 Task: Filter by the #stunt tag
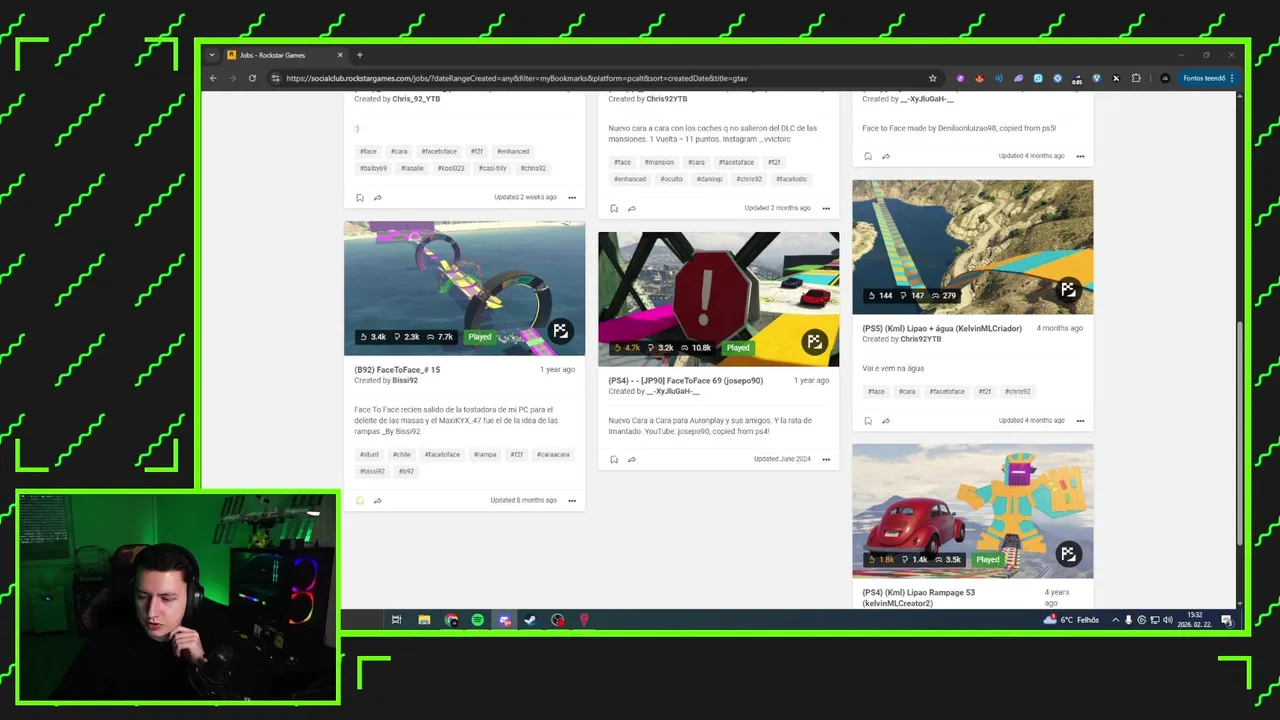tap(369, 454)
